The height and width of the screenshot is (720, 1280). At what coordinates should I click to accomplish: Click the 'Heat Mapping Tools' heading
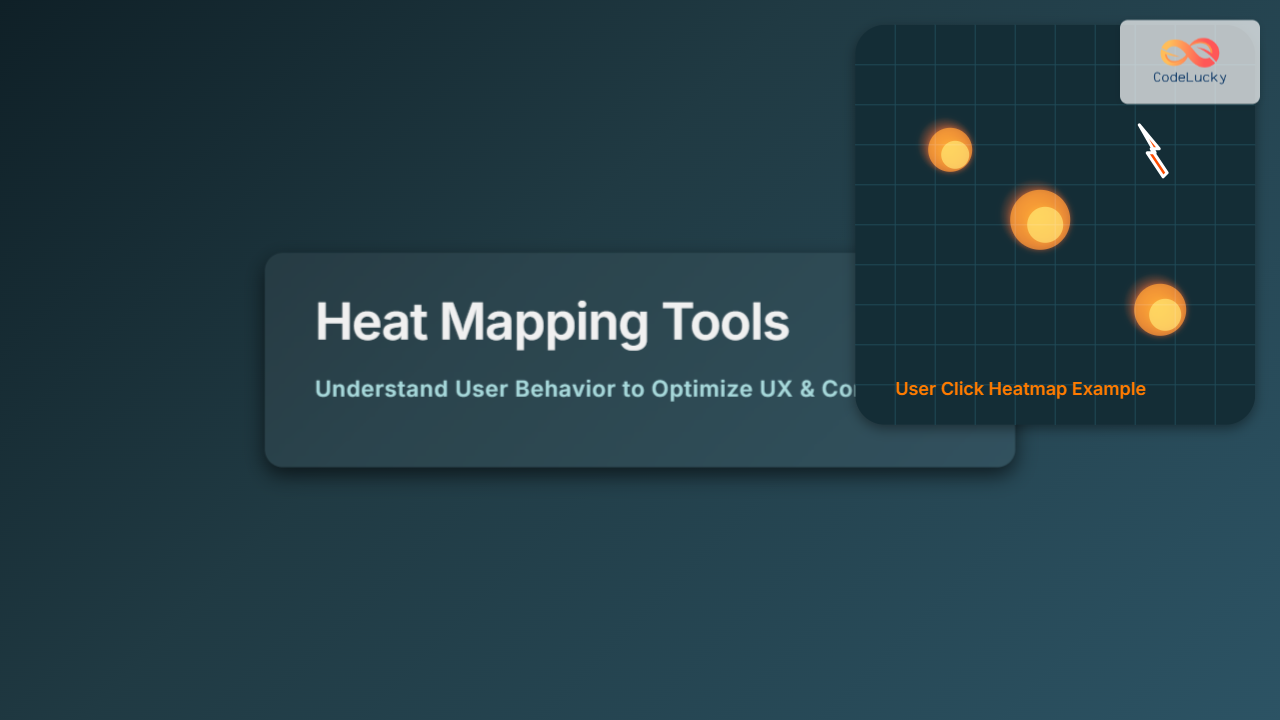click(x=552, y=322)
